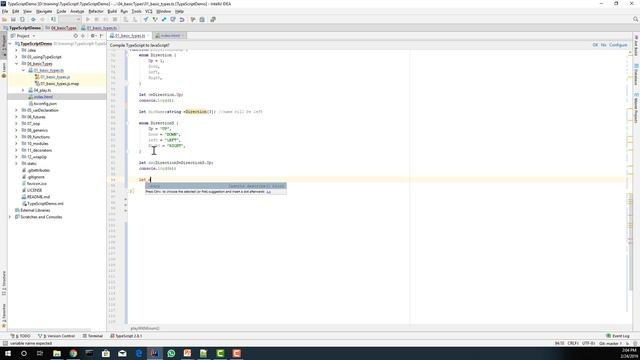Click the Windows Start button
This screenshot has height=360, width=640.
click(8, 353)
